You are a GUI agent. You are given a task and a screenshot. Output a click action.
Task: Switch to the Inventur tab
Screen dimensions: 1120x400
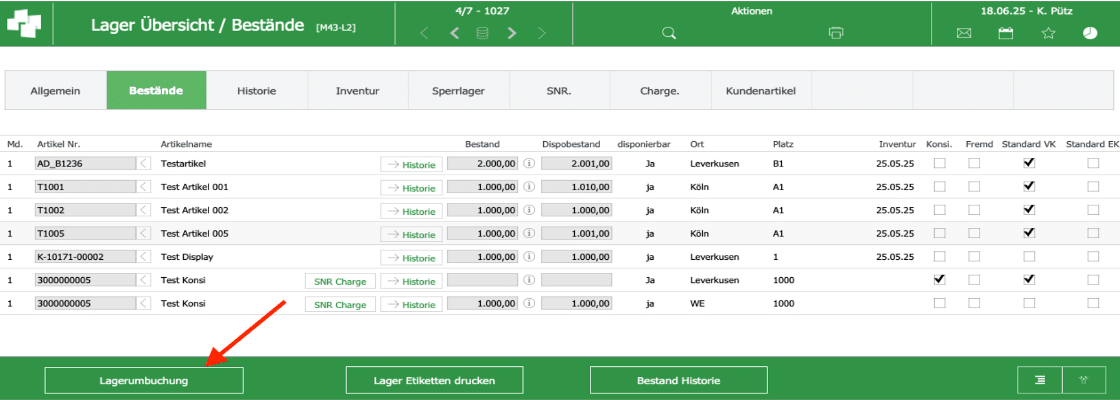point(357,91)
